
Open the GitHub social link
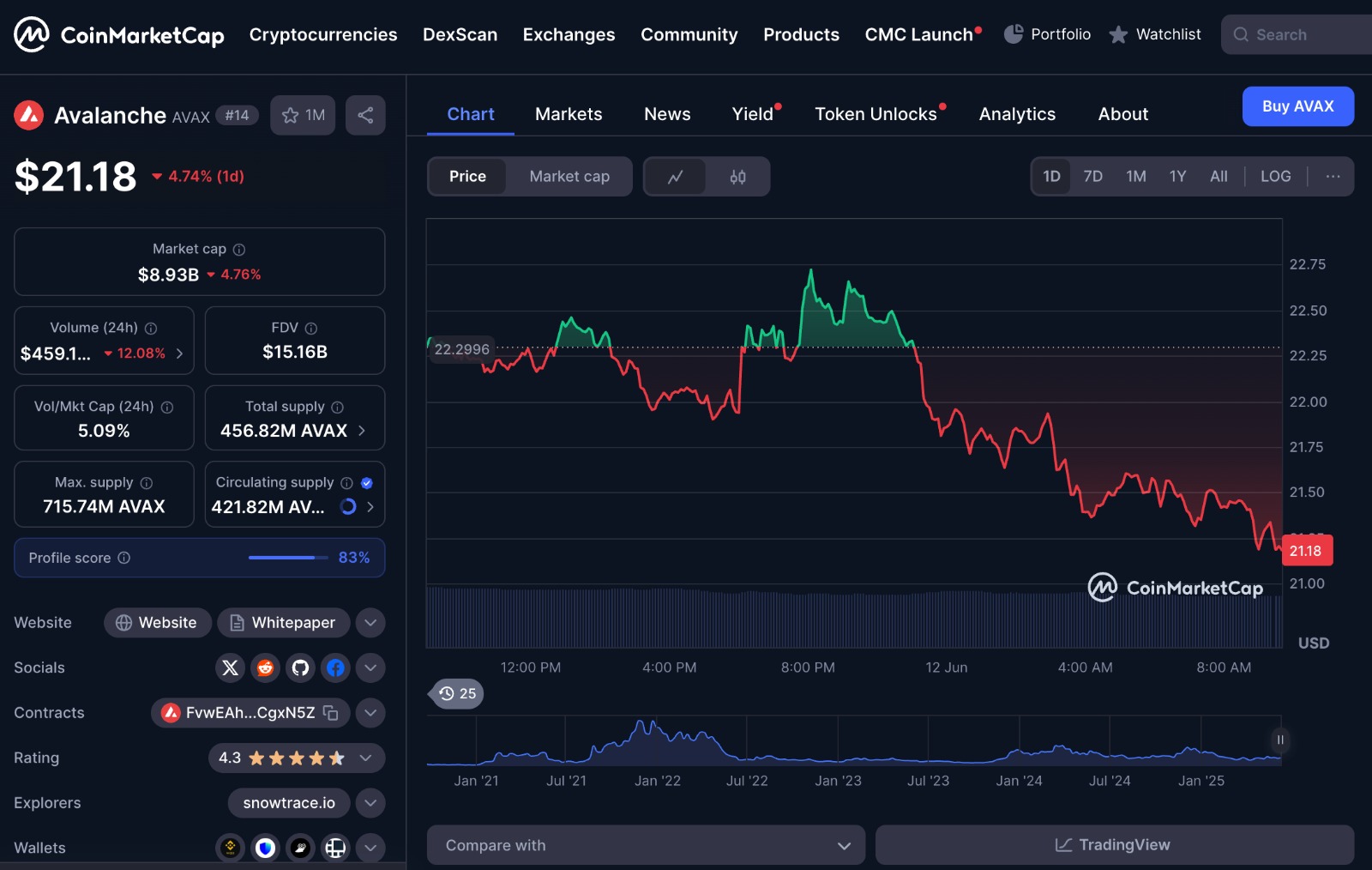[x=300, y=668]
